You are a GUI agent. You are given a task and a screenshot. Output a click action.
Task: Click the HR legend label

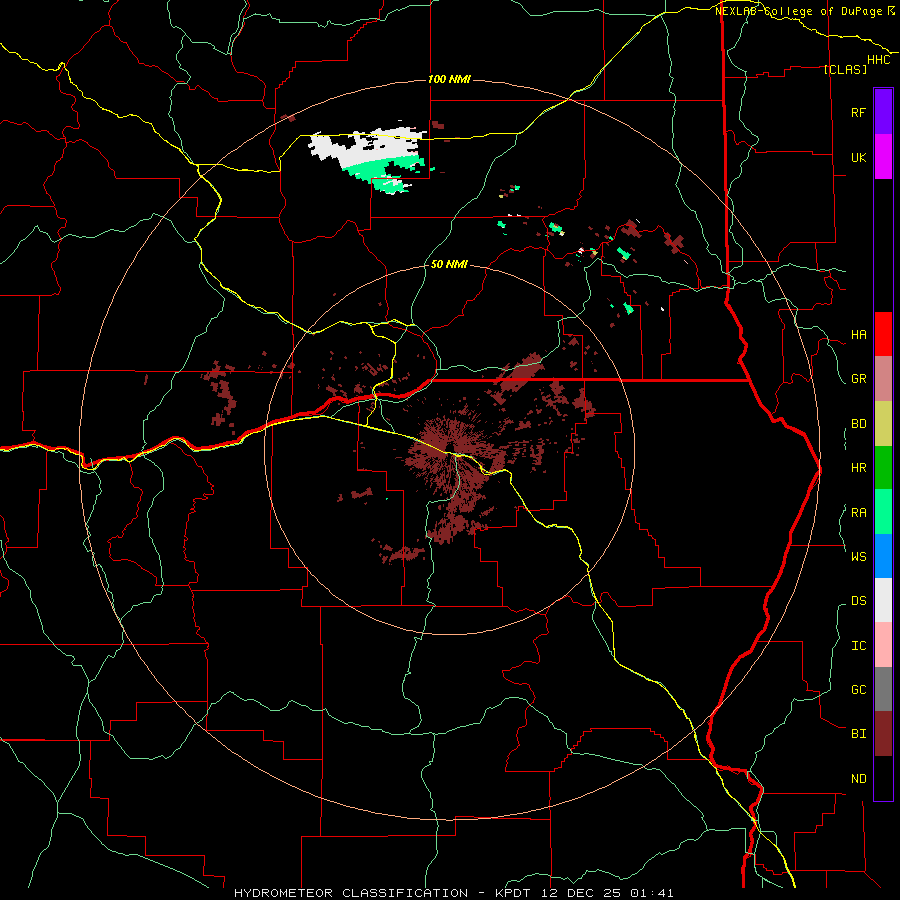(858, 468)
